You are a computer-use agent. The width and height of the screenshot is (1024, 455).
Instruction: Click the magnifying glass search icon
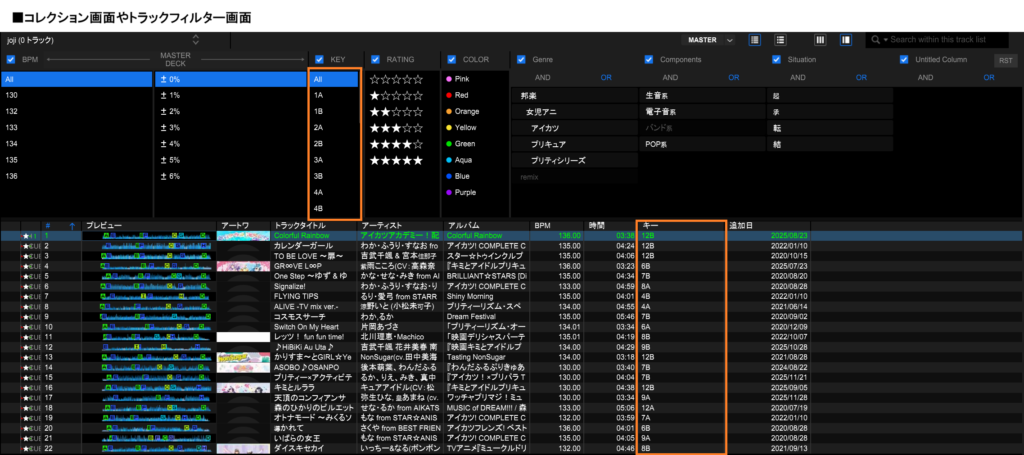pos(875,40)
